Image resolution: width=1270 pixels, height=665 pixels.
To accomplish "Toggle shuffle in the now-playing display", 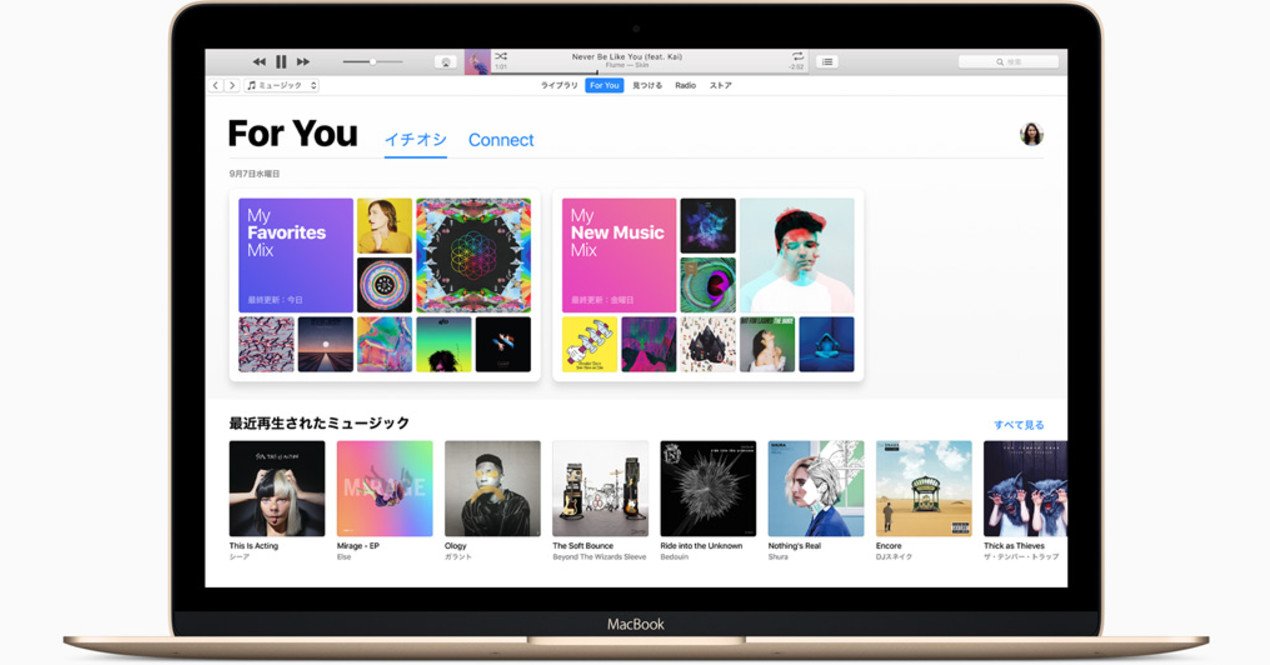I will [x=500, y=56].
